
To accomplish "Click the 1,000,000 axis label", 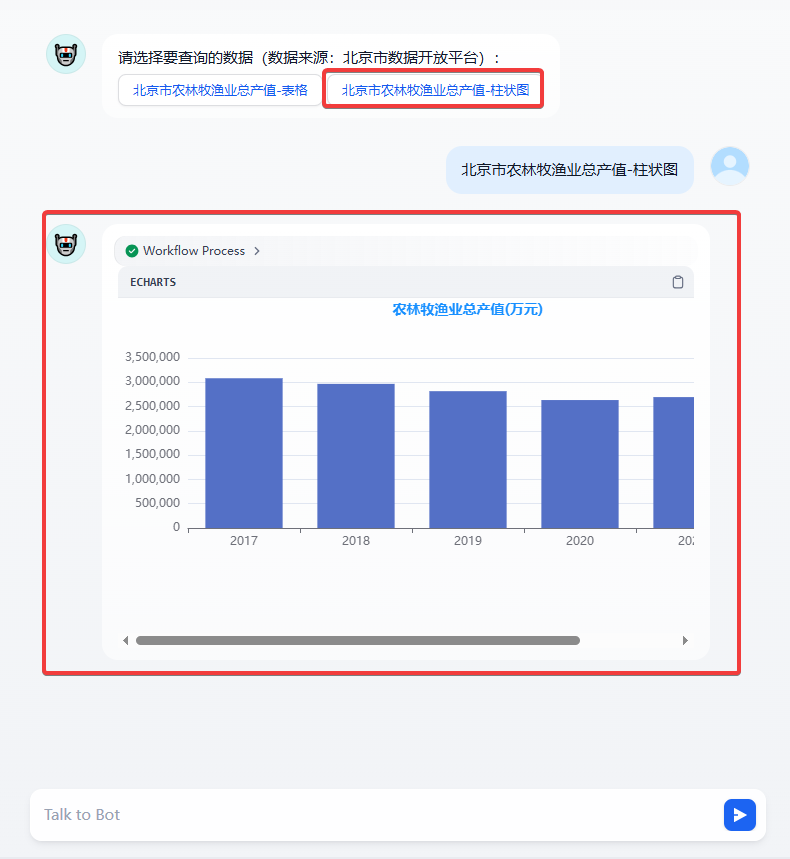I will click(152, 479).
